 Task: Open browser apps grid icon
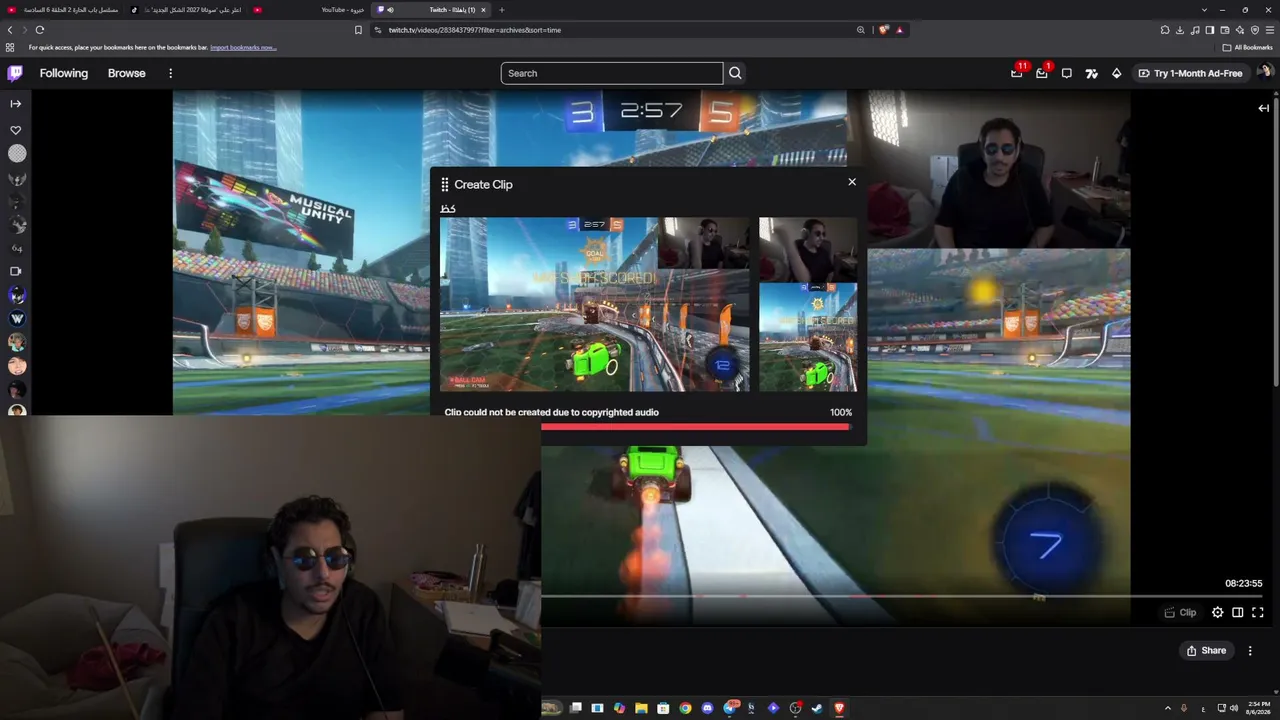pos(10,47)
